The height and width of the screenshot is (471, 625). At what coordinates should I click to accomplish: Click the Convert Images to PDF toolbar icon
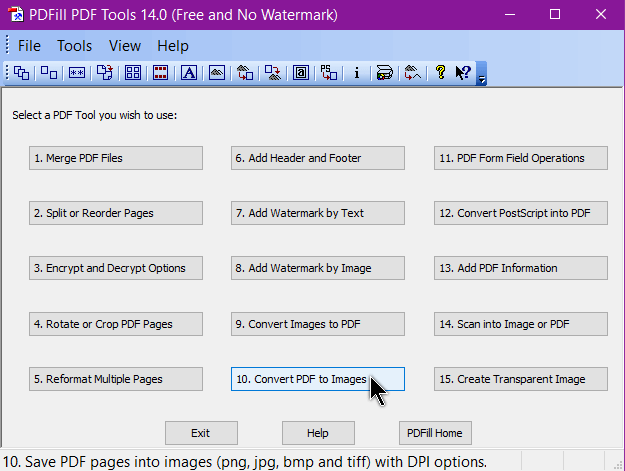[x=245, y=73]
